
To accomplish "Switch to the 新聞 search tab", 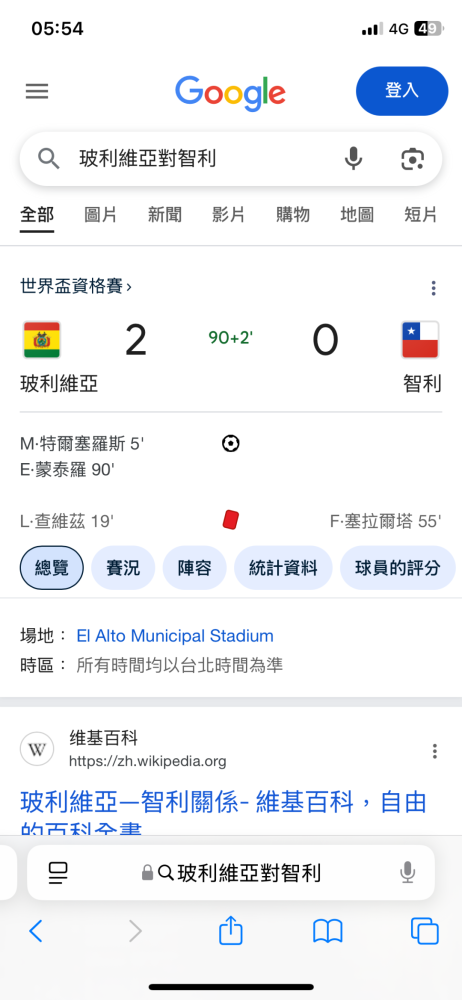I will [x=165, y=215].
